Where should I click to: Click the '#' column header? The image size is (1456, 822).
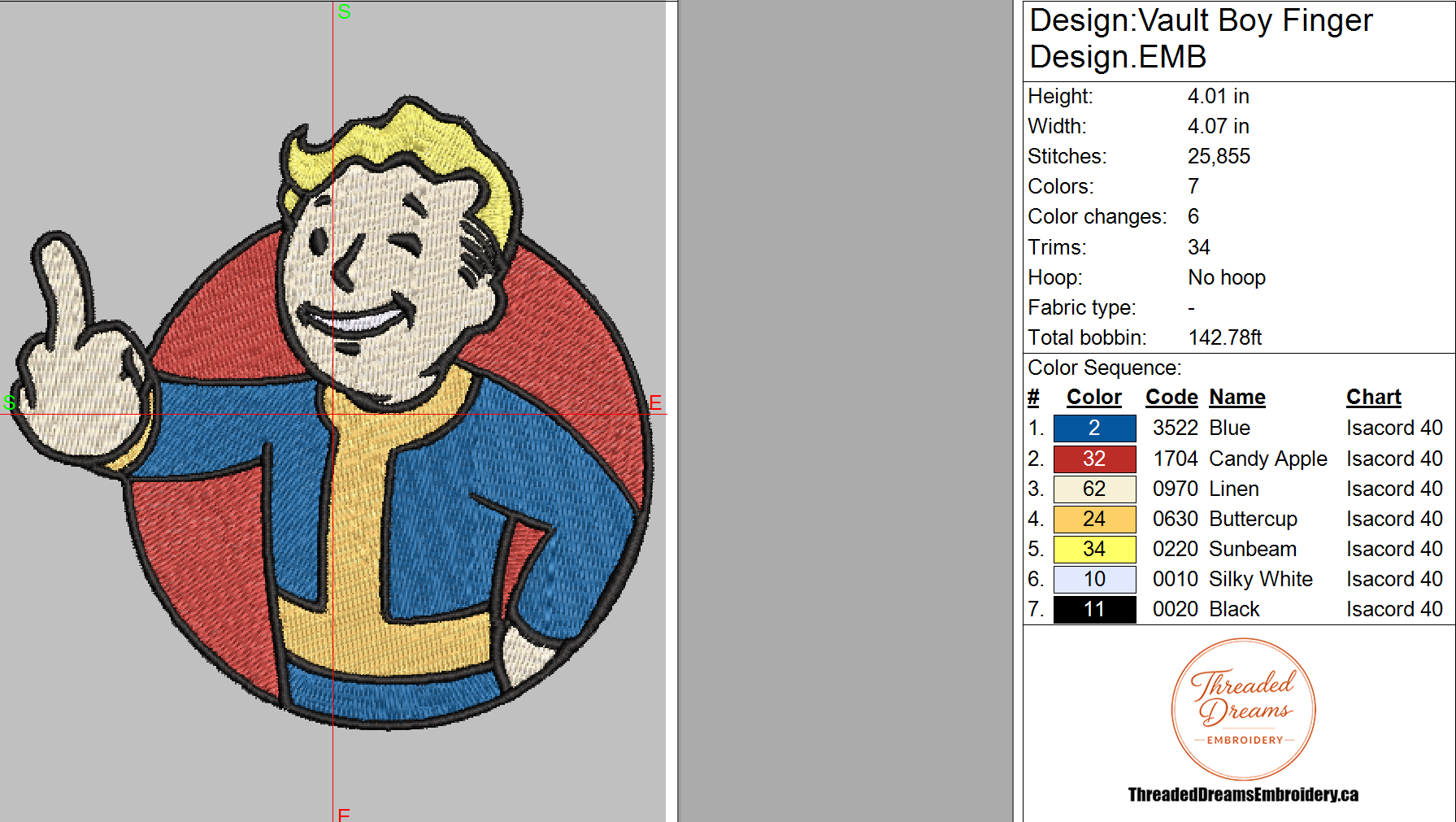1033,397
